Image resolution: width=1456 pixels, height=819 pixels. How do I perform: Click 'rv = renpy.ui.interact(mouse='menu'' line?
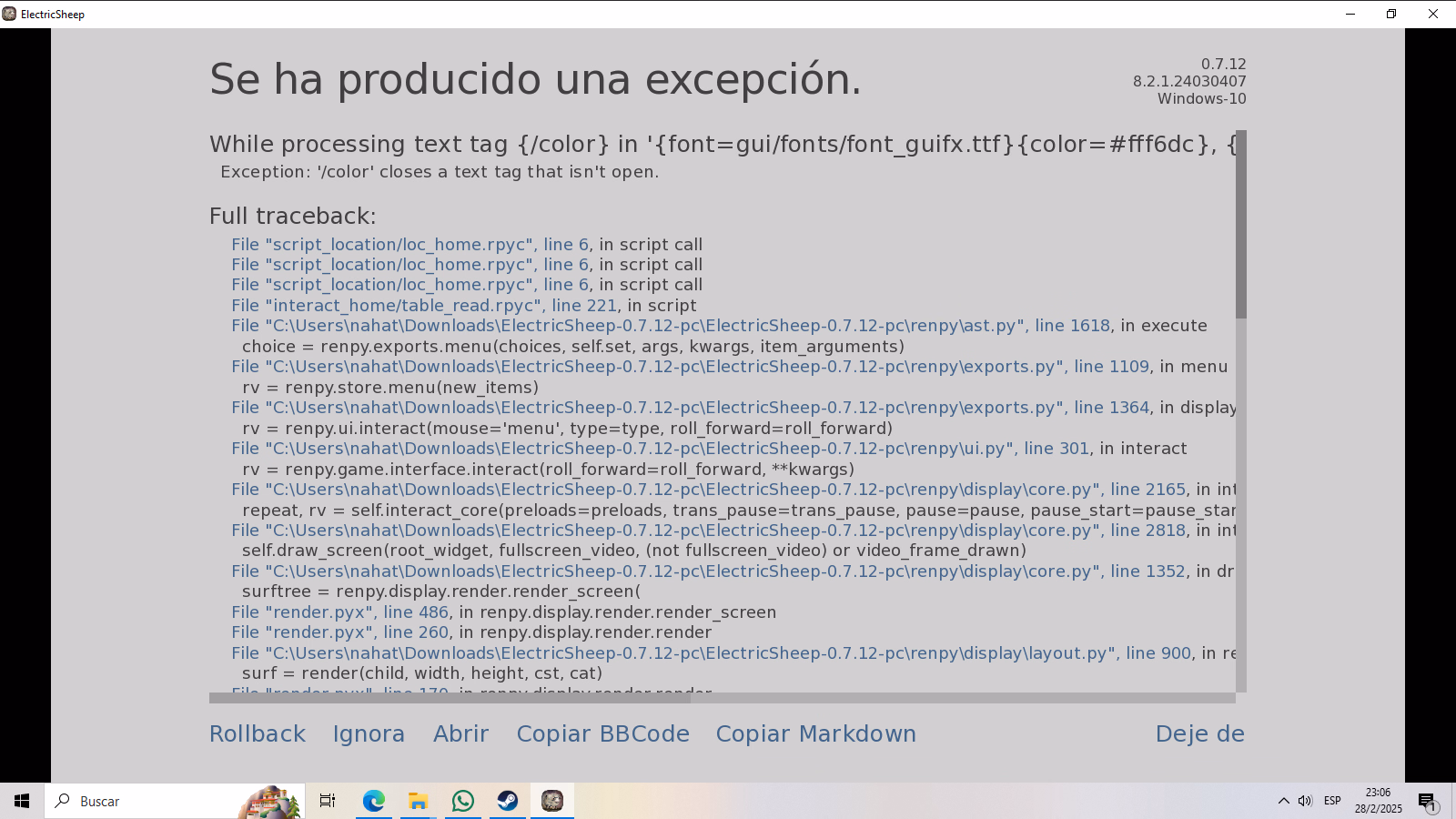568,429
